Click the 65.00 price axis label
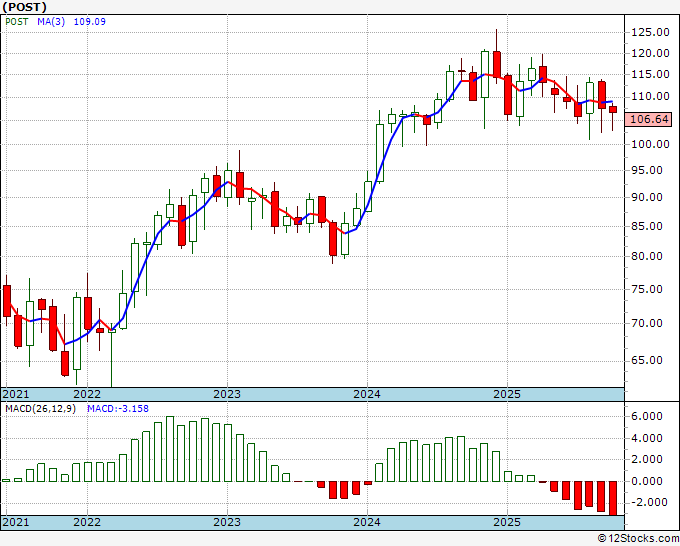The width and height of the screenshot is (680, 546). [x=647, y=360]
